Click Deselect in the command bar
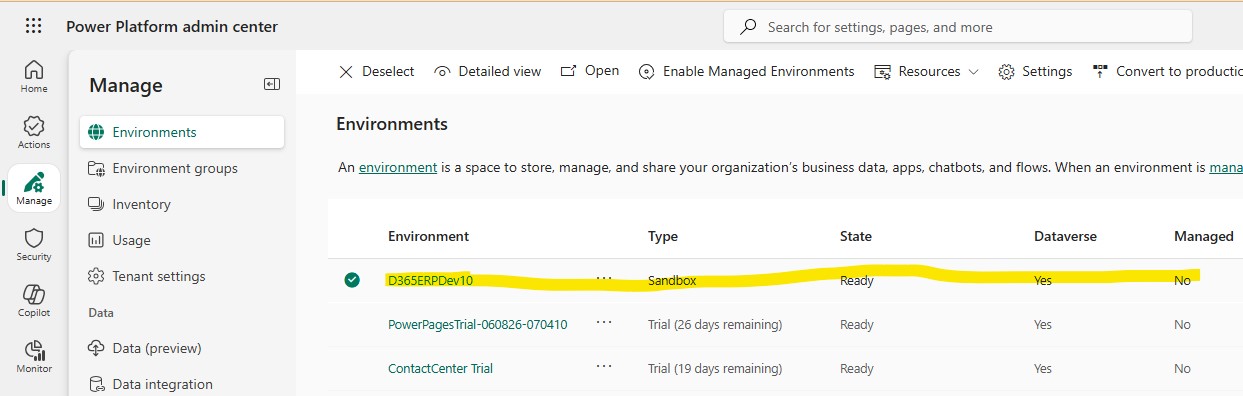The height and width of the screenshot is (396, 1243). 376,71
